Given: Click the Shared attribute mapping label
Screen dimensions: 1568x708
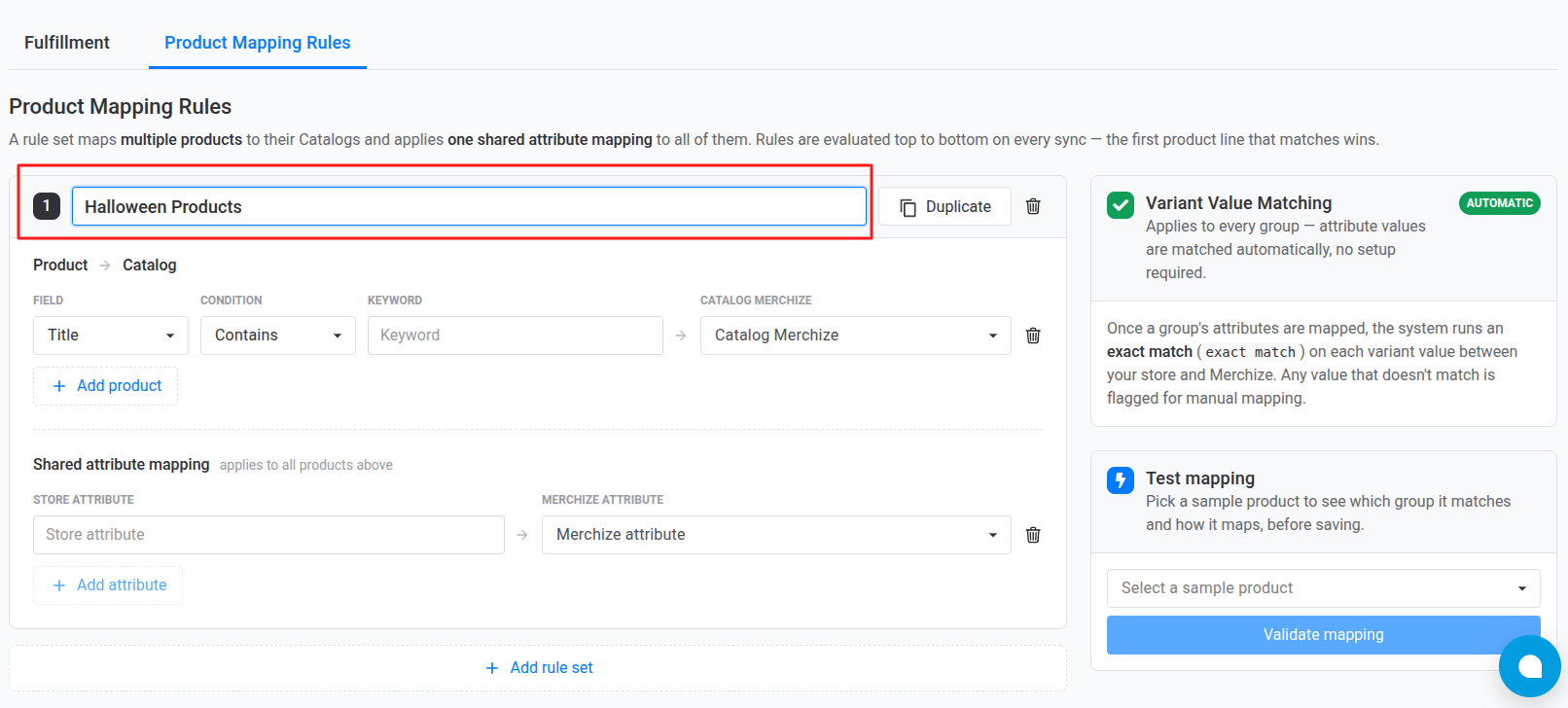Looking at the screenshot, I should tap(122, 465).
